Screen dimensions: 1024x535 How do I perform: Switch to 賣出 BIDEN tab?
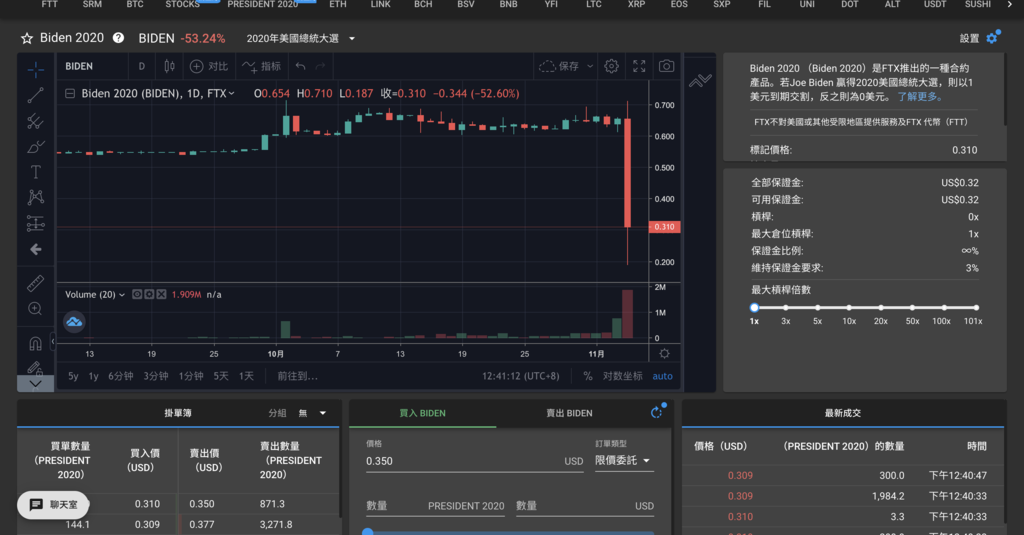(569, 413)
